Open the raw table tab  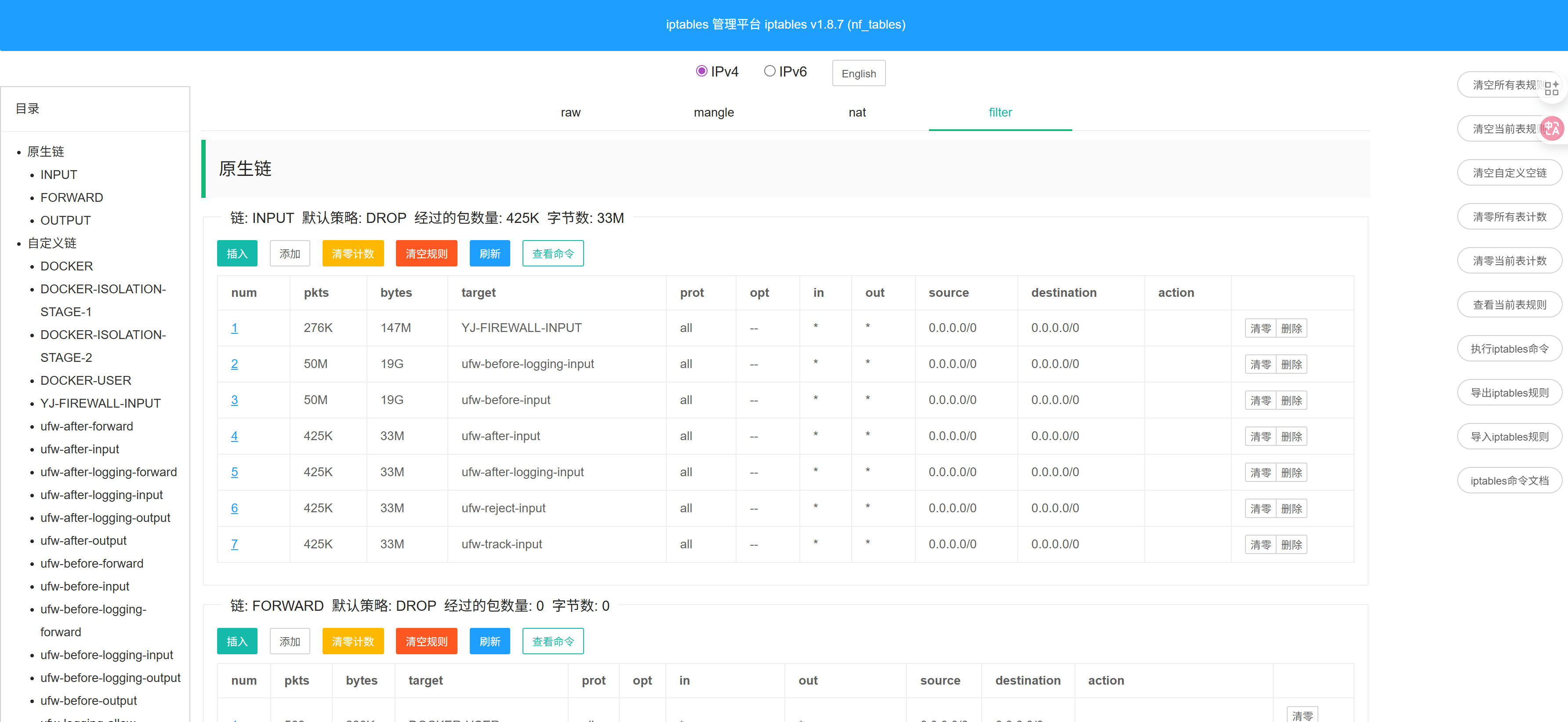[x=570, y=112]
